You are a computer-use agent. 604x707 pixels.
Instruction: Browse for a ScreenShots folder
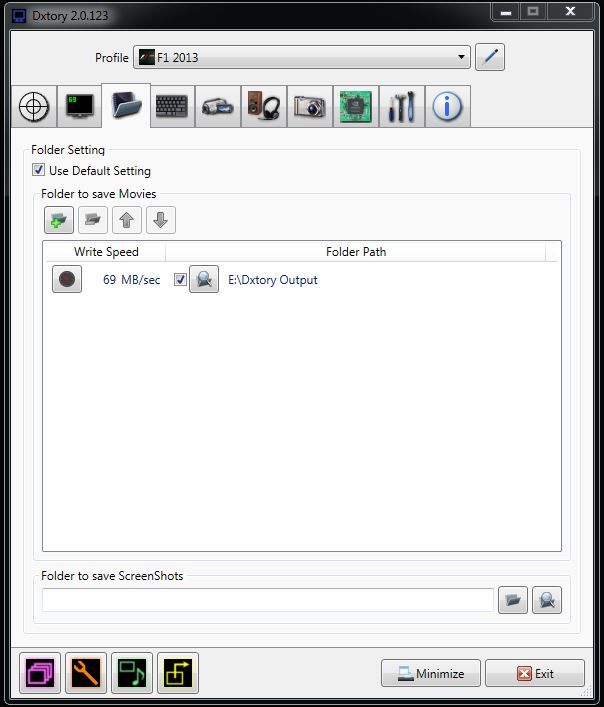coord(512,600)
